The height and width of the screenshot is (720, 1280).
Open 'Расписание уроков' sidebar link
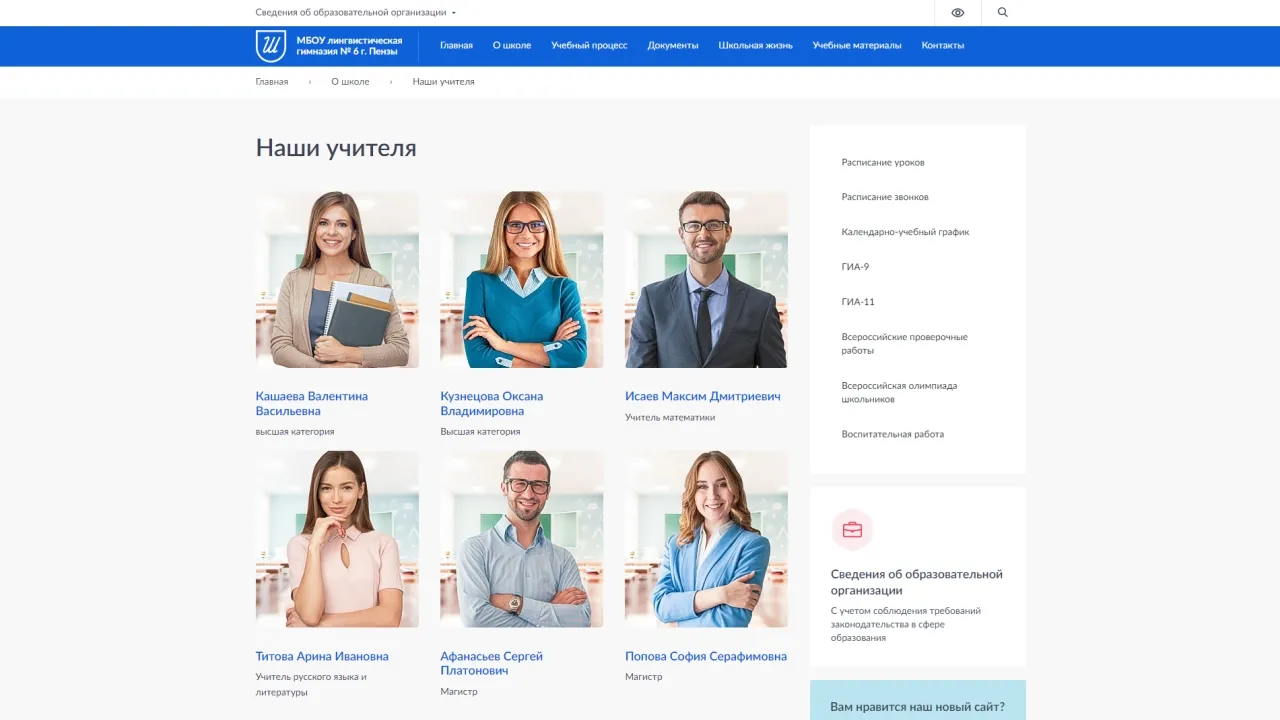tap(883, 162)
